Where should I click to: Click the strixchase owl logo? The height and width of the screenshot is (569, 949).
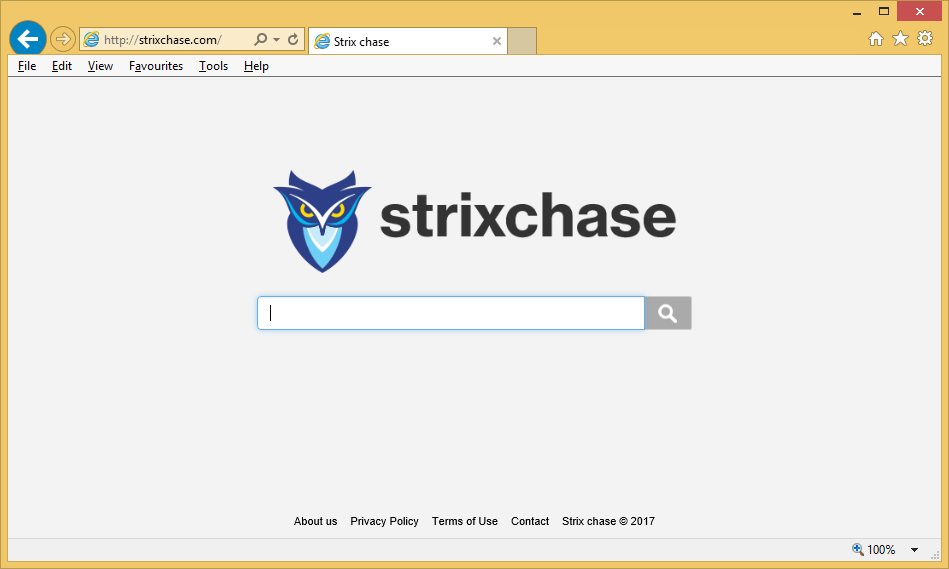coord(322,221)
